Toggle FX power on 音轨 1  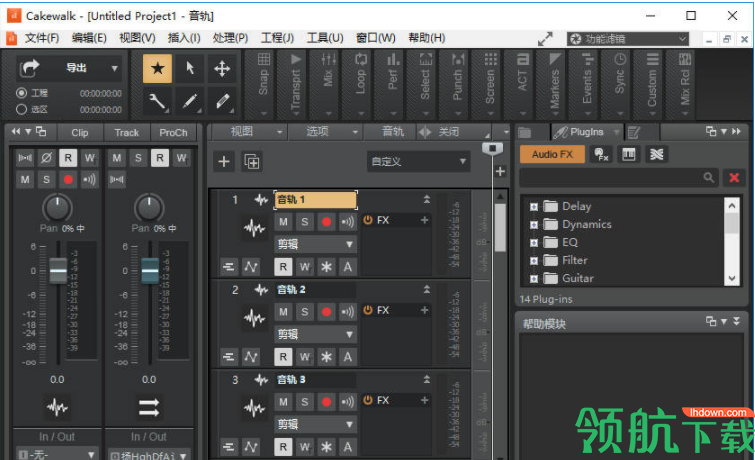pyautogui.click(x=368, y=220)
